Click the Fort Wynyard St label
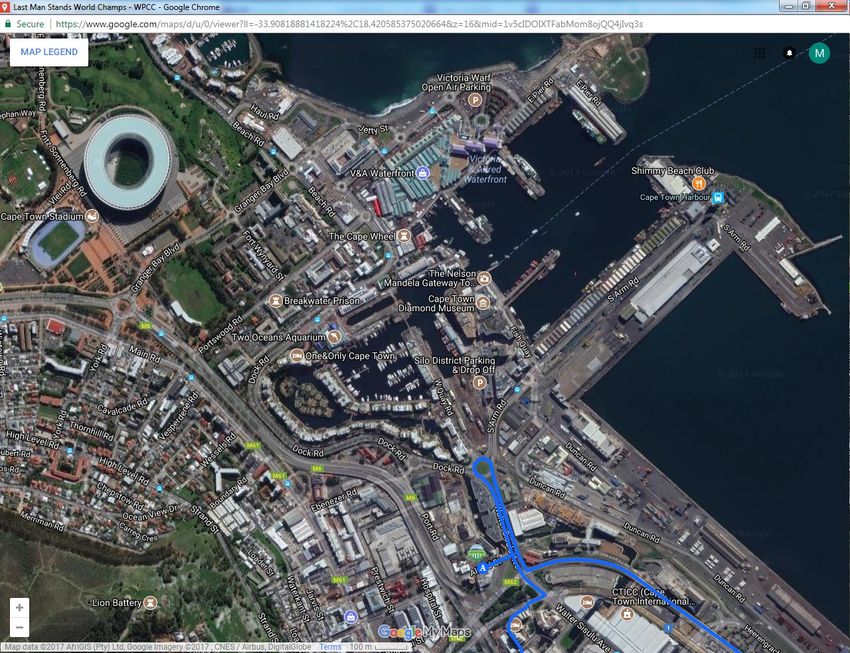The image size is (850, 653). coord(262,255)
